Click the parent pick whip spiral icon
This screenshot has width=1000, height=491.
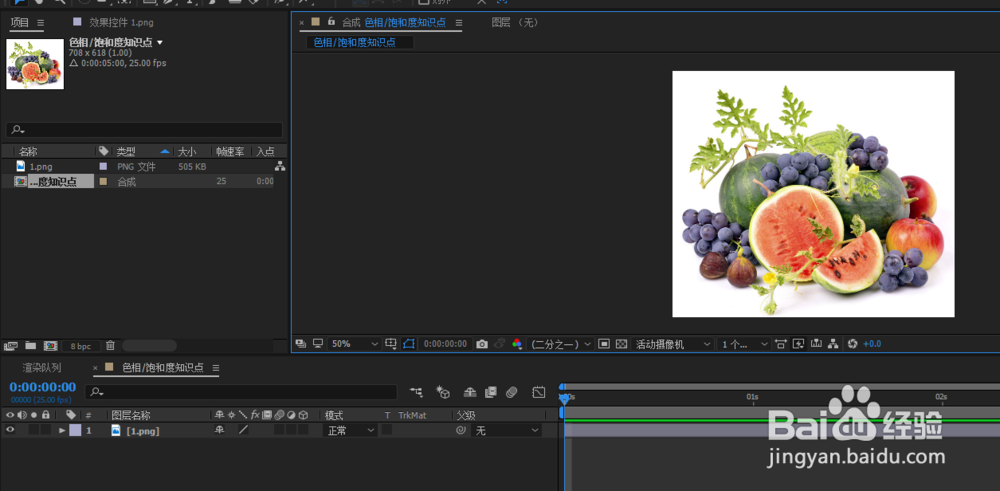(460, 430)
